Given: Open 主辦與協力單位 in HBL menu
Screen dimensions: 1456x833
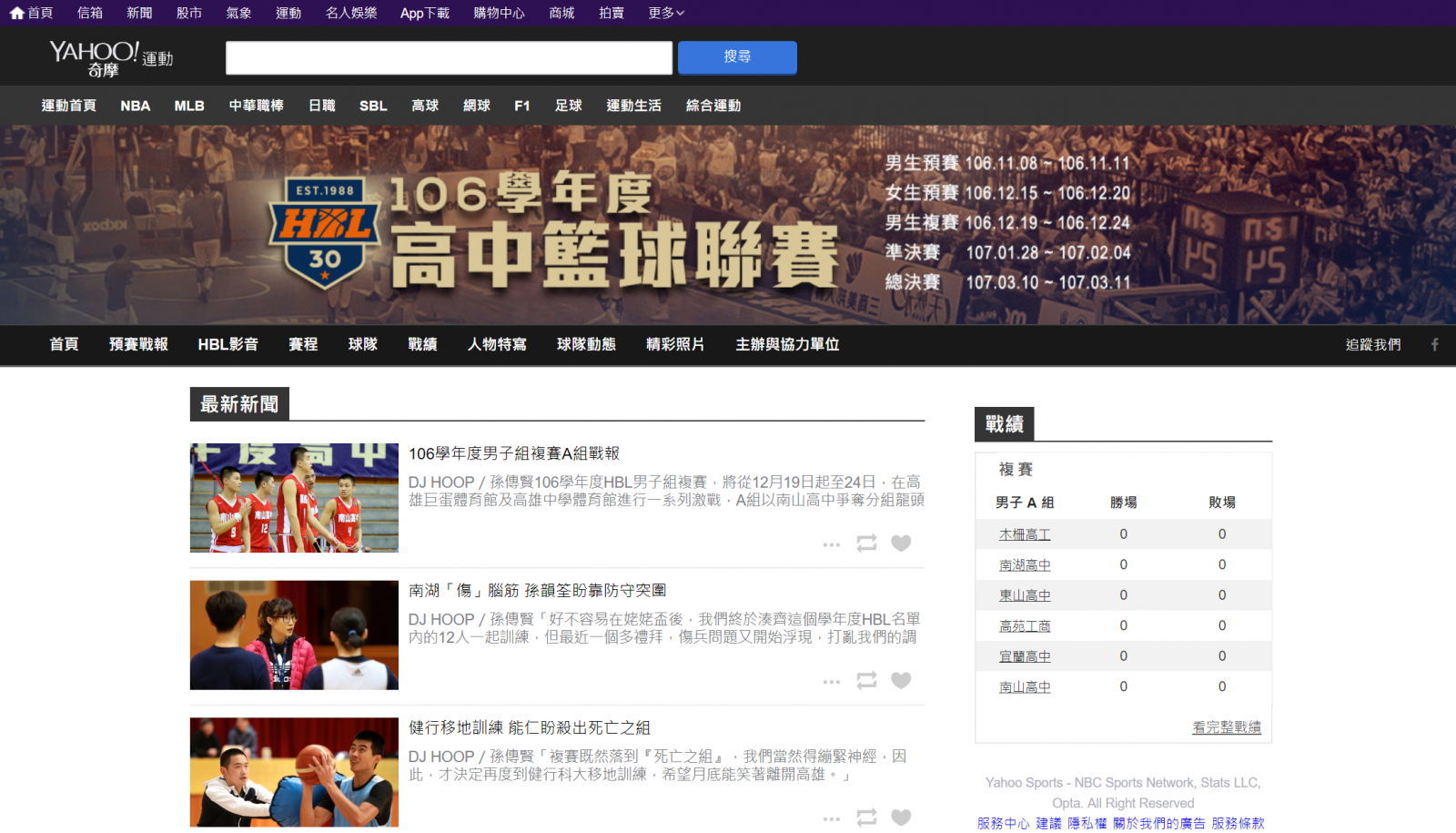Looking at the screenshot, I should [787, 344].
